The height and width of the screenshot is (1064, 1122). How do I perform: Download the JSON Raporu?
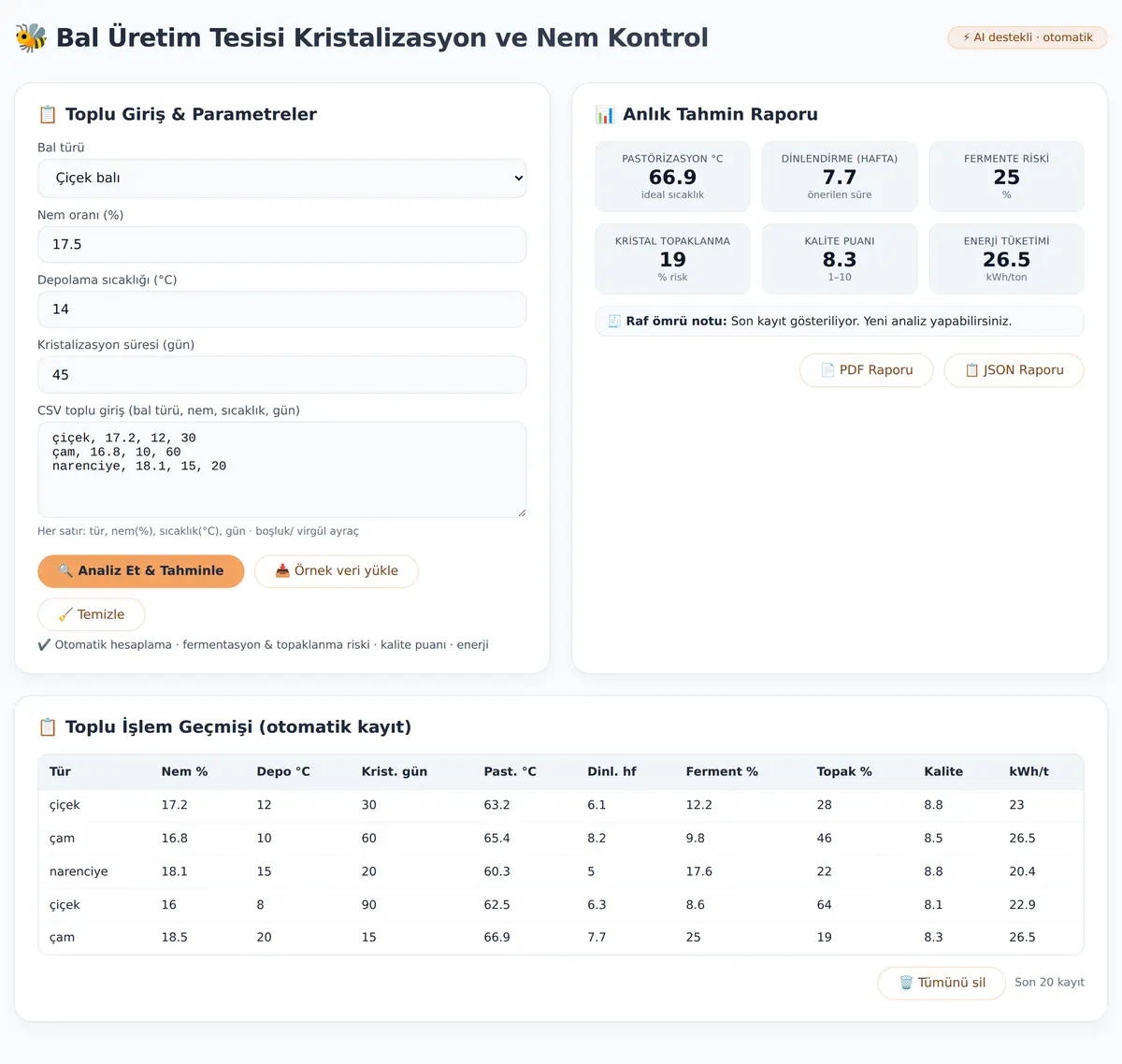[x=1014, y=370]
